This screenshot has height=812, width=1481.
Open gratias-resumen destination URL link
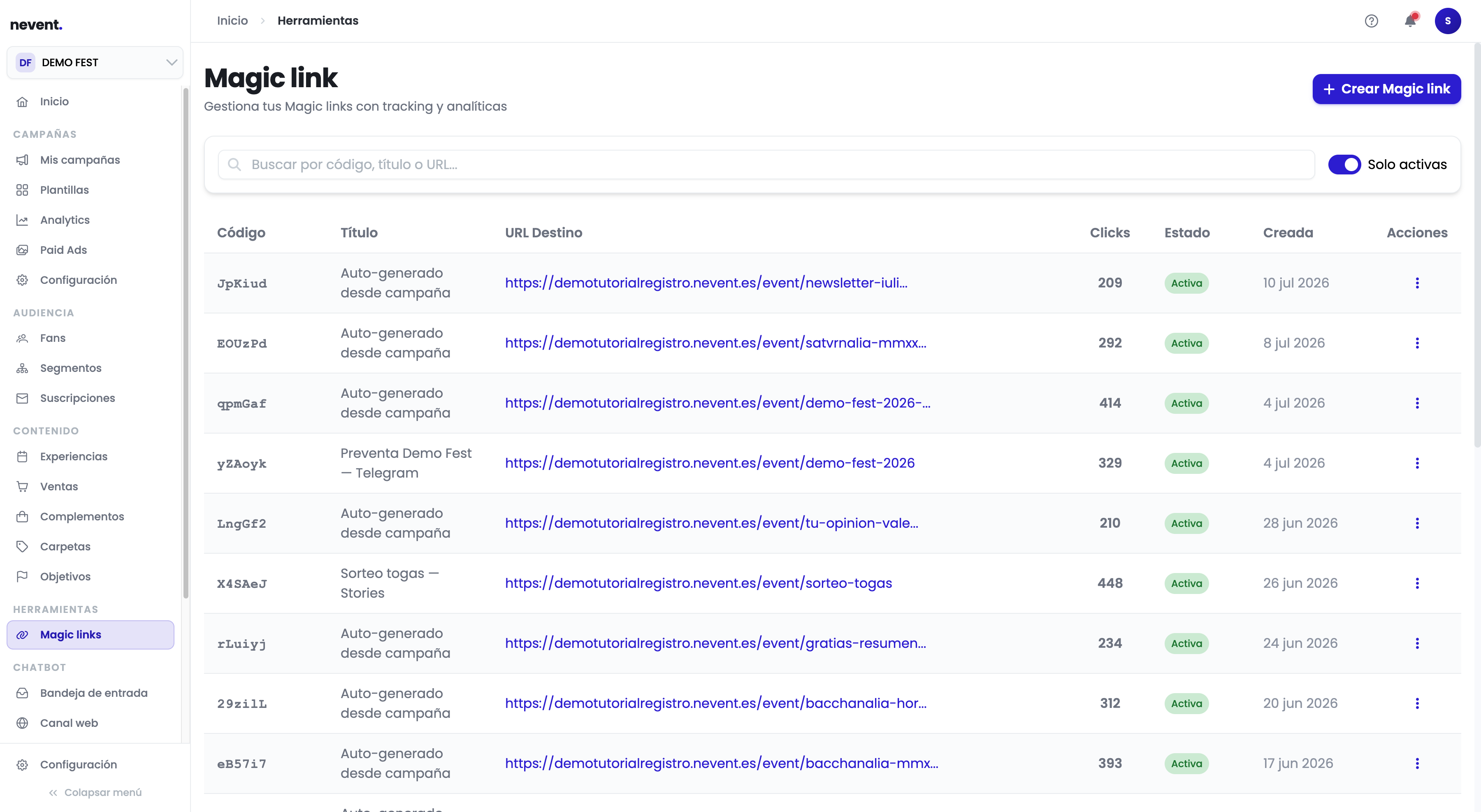[716, 643]
